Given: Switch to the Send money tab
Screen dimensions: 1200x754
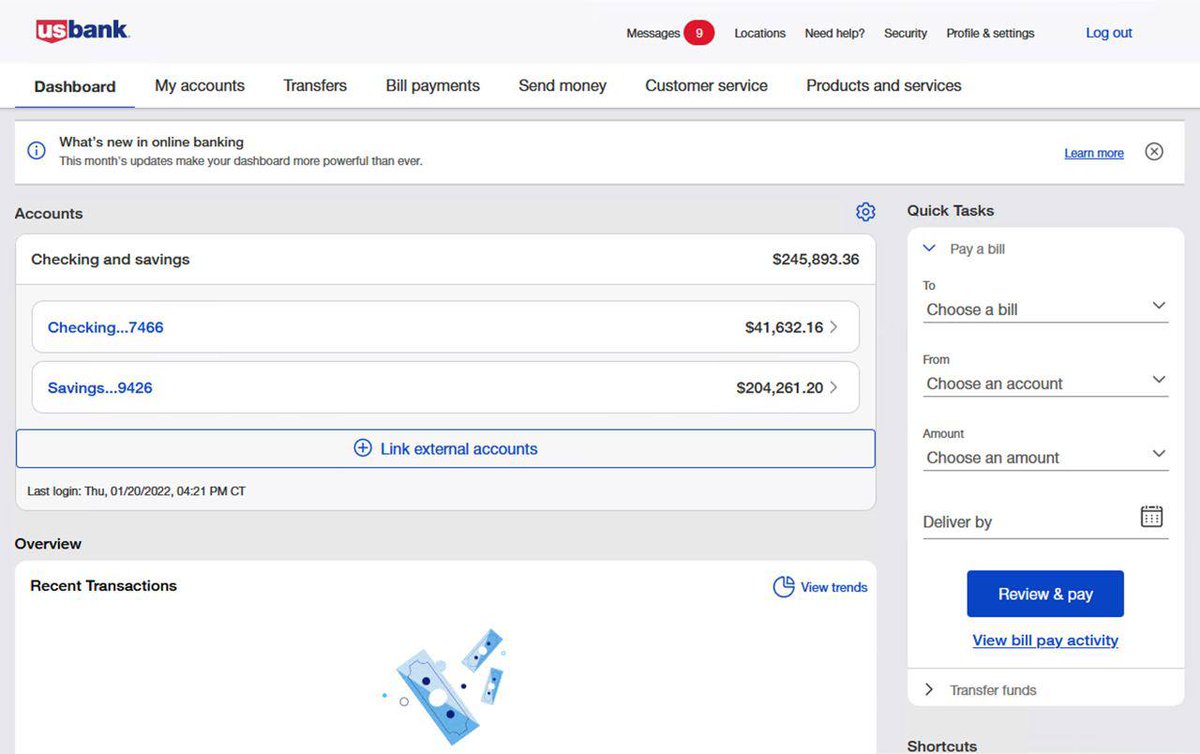Looking at the screenshot, I should coord(562,86).
